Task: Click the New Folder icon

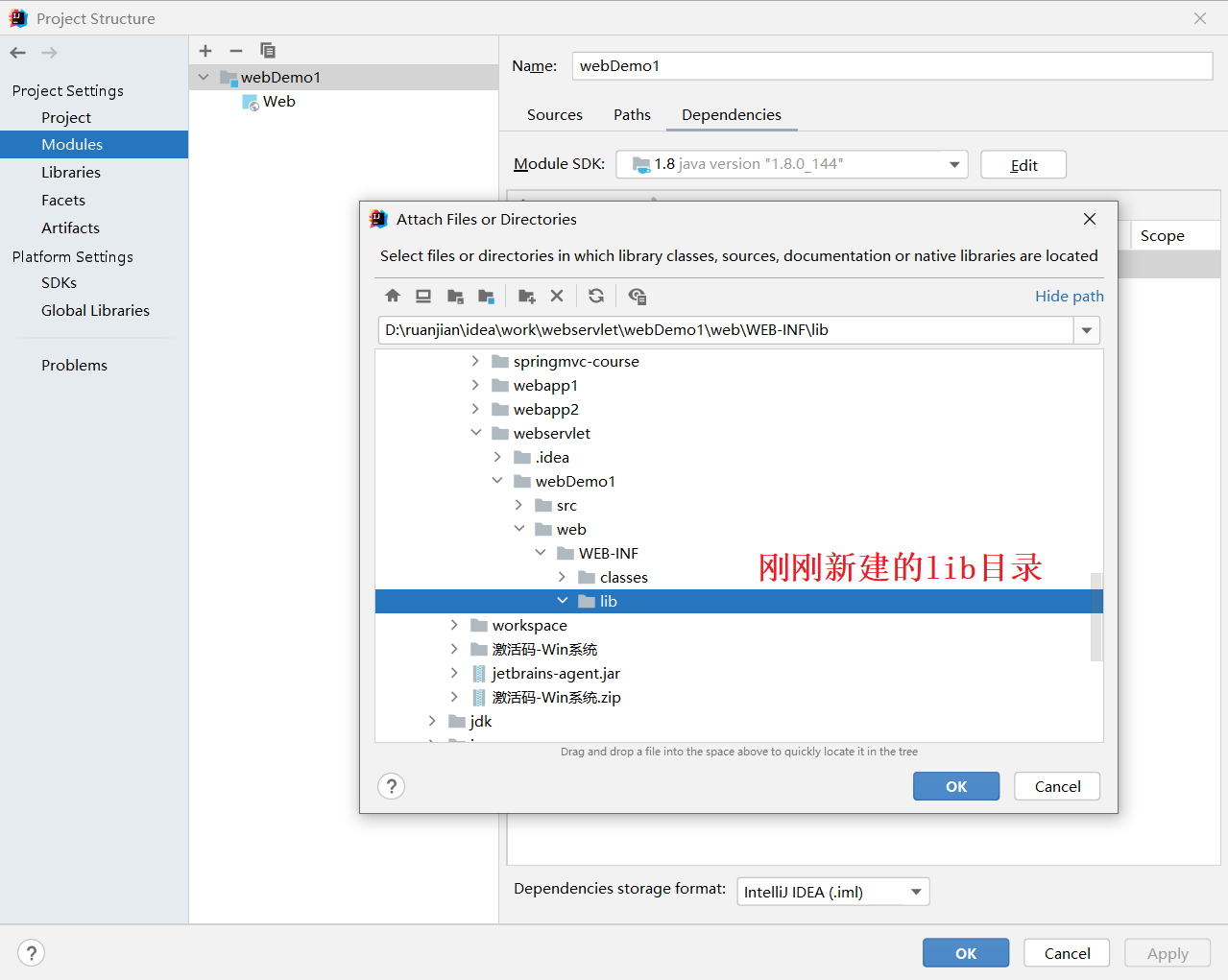Action: pos(526,296)
